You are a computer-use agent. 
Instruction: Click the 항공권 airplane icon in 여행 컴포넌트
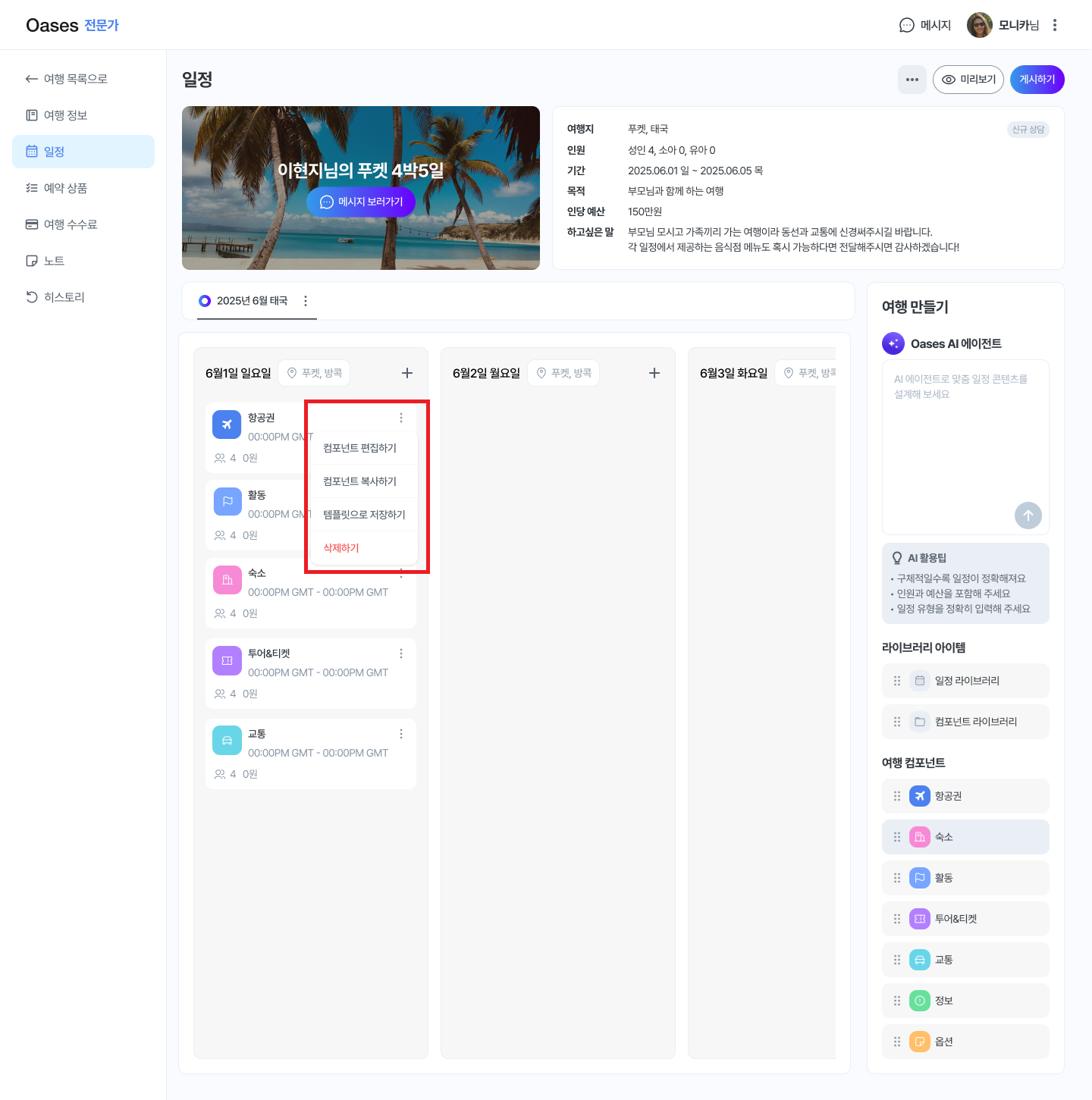[919, 796]
